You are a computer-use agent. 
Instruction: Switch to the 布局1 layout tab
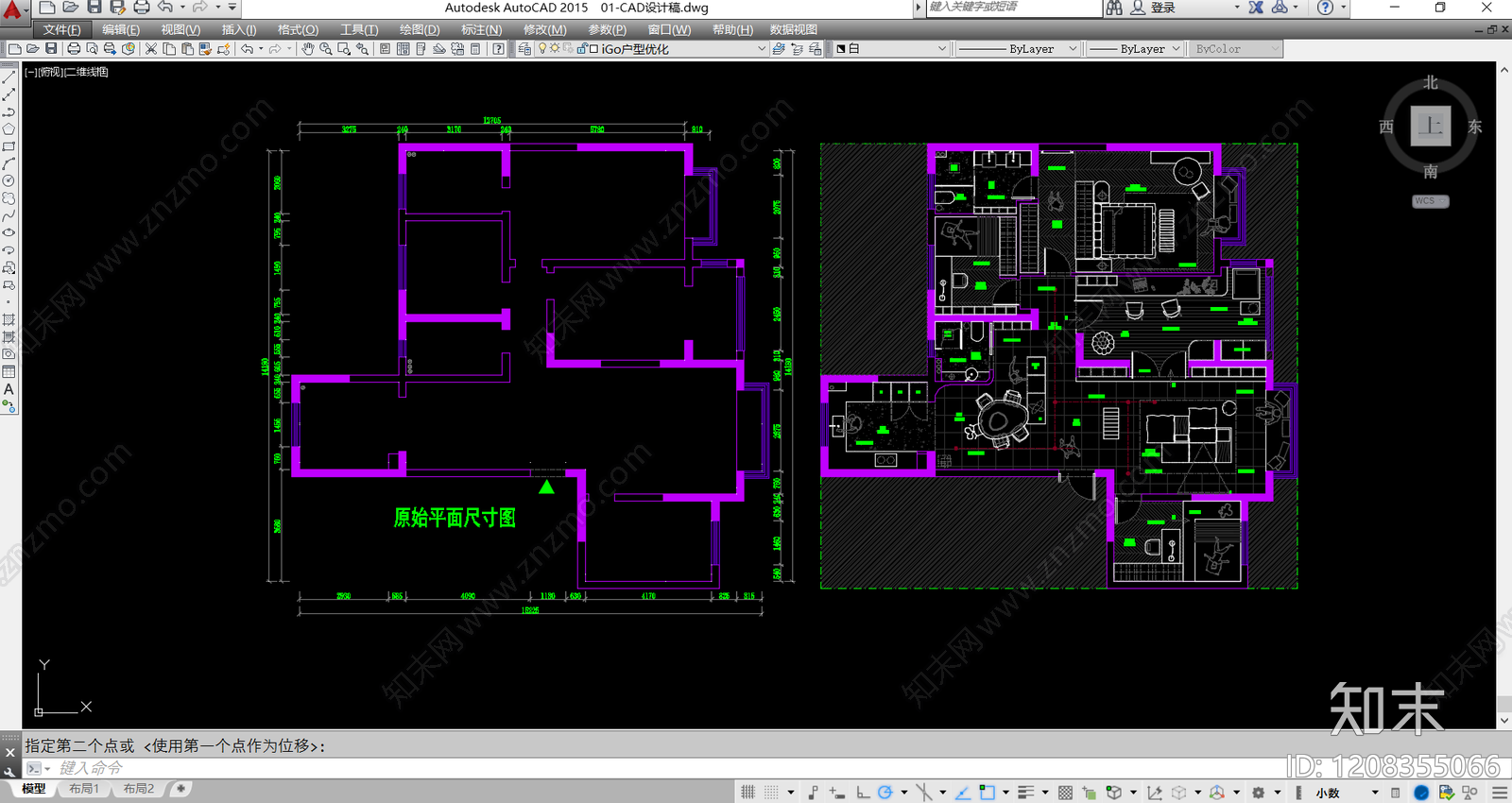tap(84, 789)
